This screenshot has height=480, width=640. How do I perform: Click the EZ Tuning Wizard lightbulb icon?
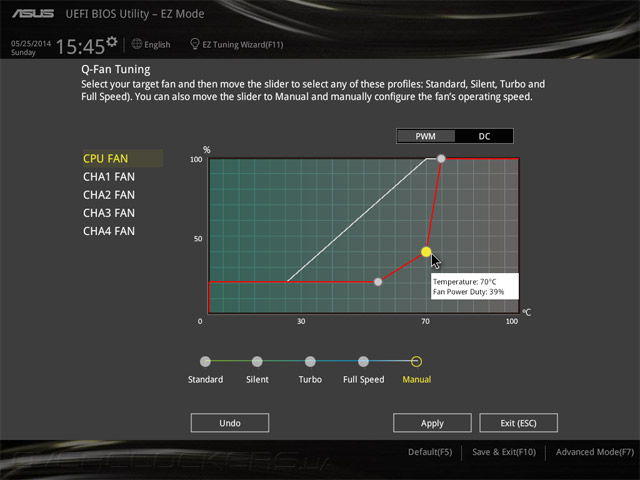tap(195, 44)
